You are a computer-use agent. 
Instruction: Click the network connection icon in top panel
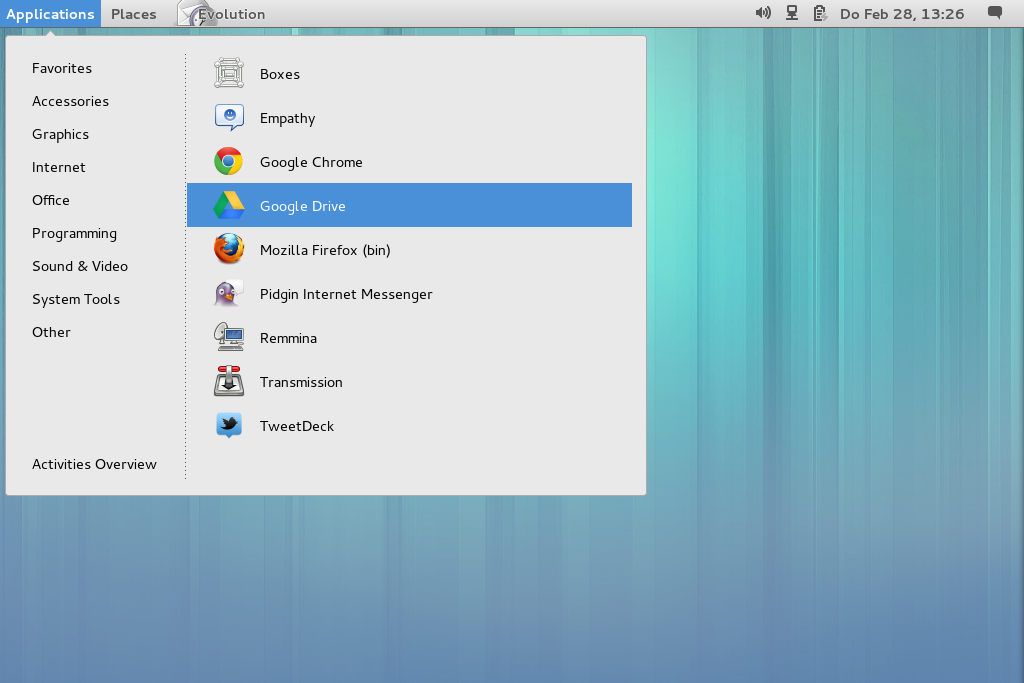point(792,13)
